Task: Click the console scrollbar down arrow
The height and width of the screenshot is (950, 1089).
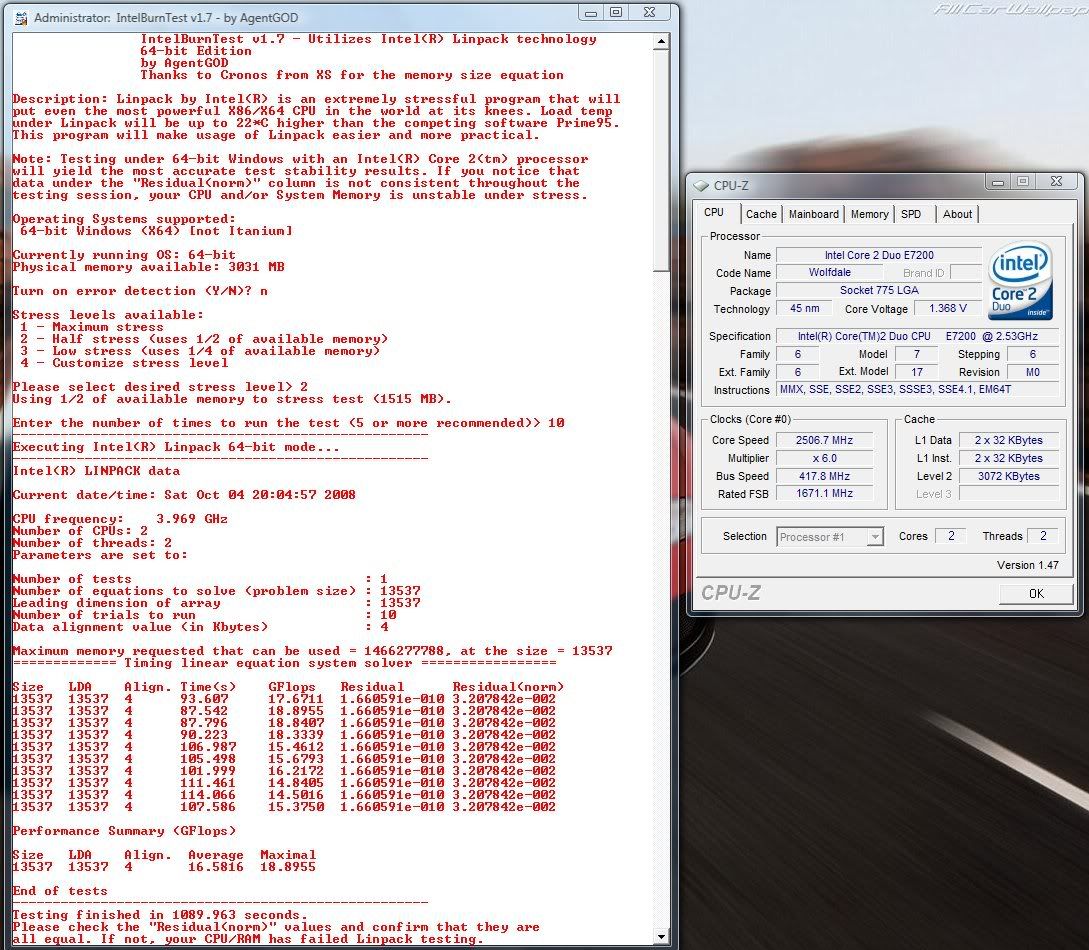Action: pos(661,937)
